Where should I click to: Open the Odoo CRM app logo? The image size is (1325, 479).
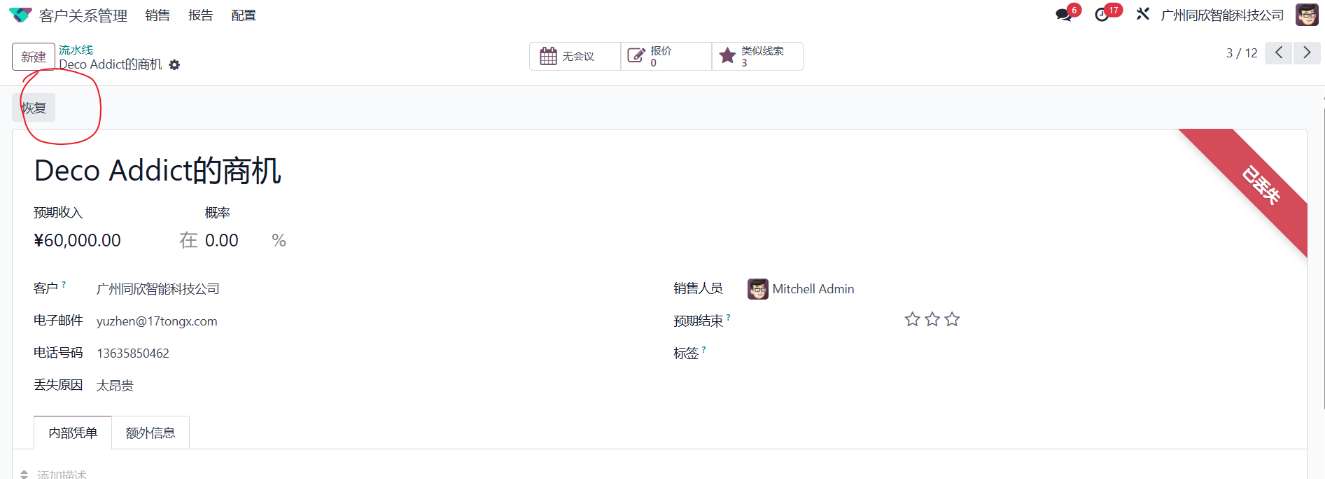(20, 15)
